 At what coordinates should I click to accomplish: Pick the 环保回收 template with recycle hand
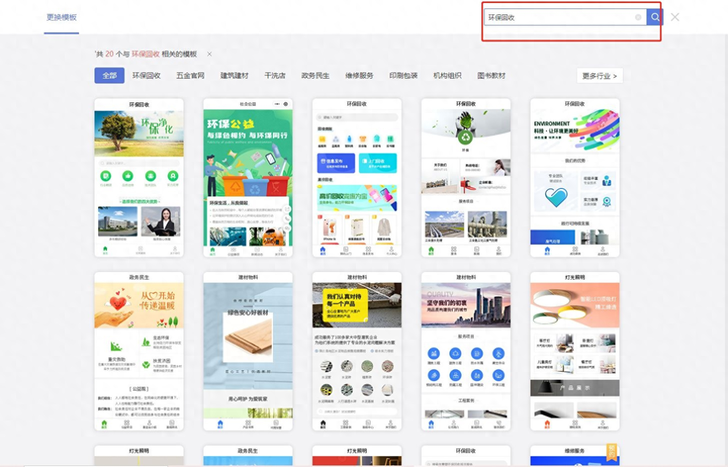pos(466,178)
